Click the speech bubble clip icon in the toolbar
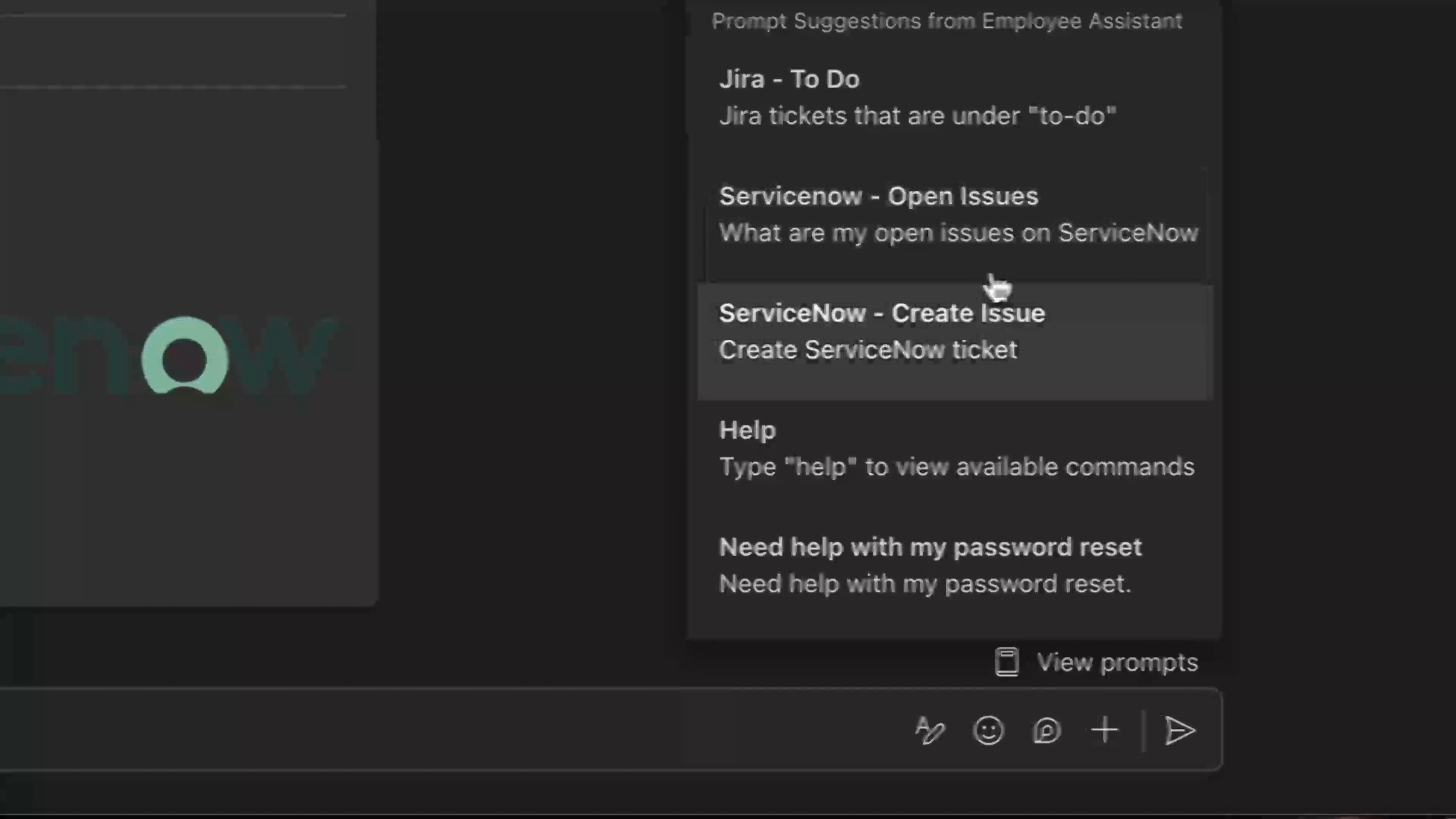 click(1046, 730)
